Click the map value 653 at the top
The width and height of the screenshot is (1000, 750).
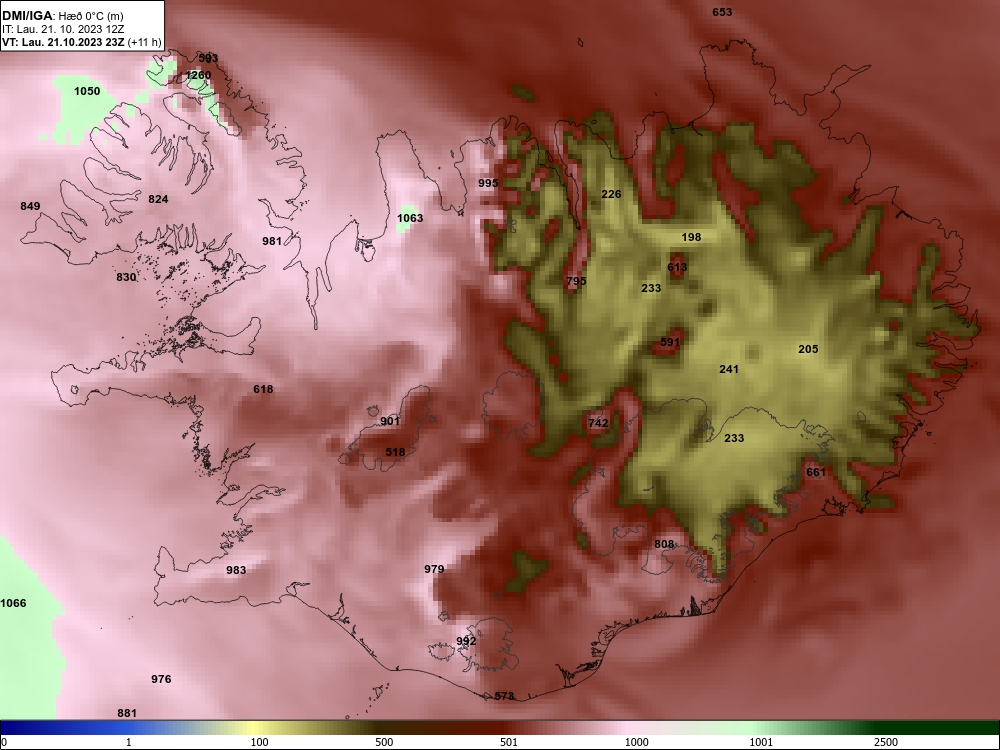click(722, 12)
